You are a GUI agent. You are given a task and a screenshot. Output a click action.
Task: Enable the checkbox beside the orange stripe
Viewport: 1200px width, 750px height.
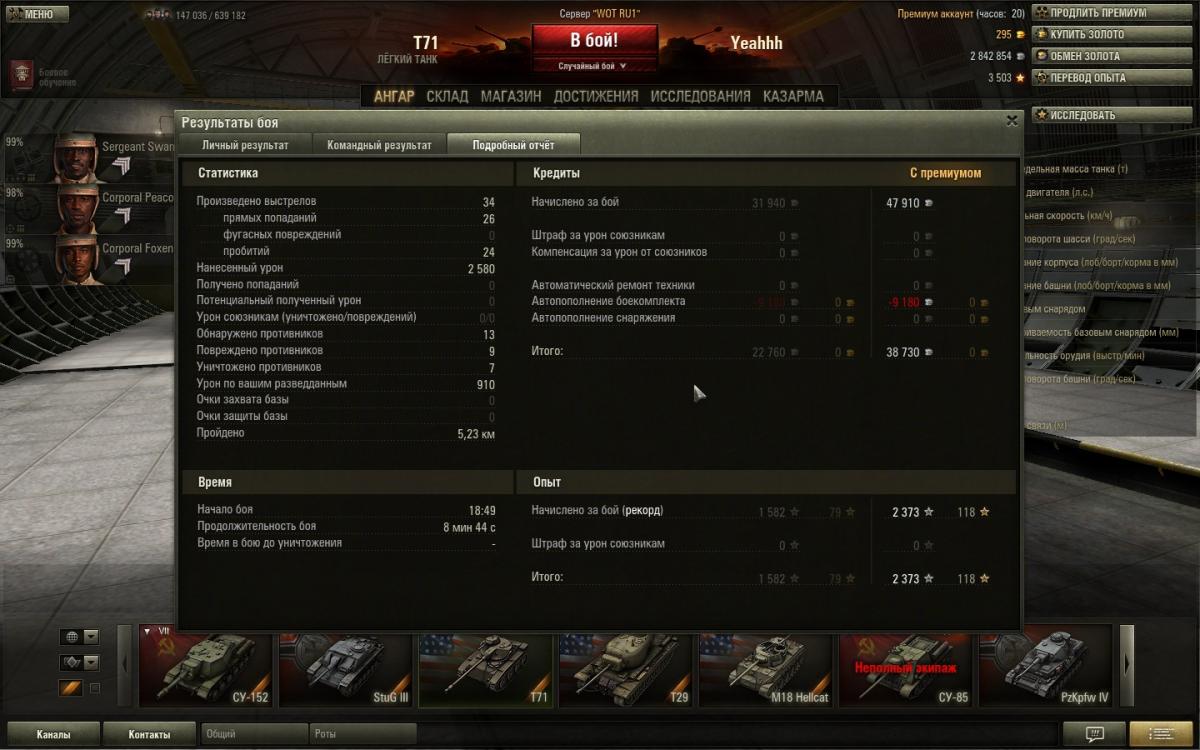(95, 688)
